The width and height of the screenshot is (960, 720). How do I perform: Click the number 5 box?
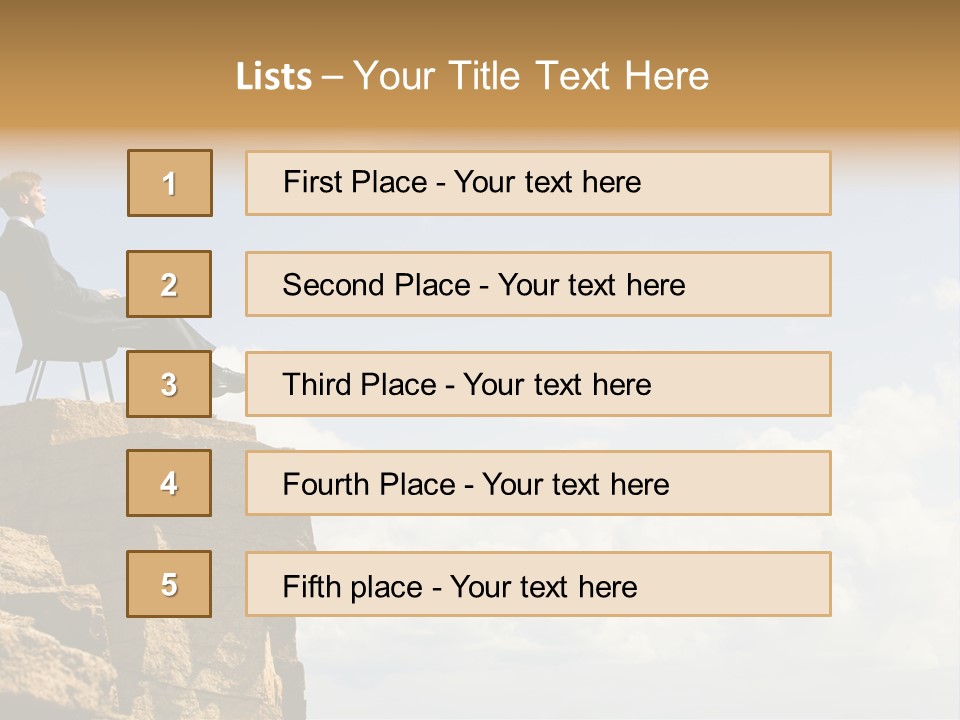[169, 584]
